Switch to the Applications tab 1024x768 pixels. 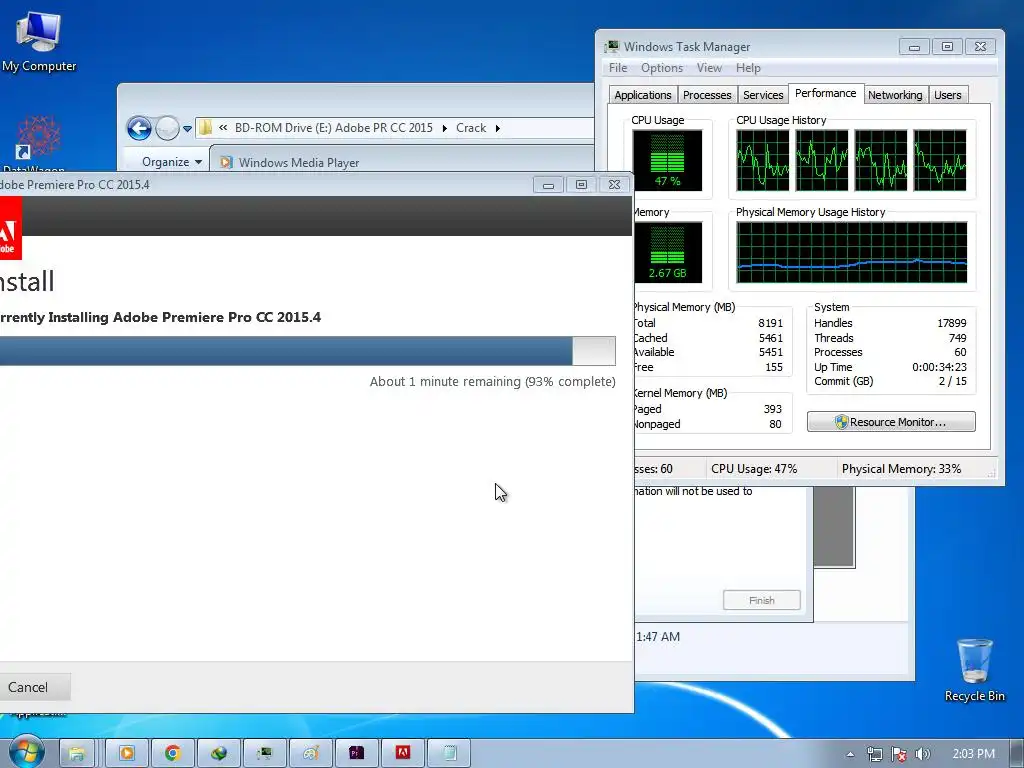tap(643, 95)
